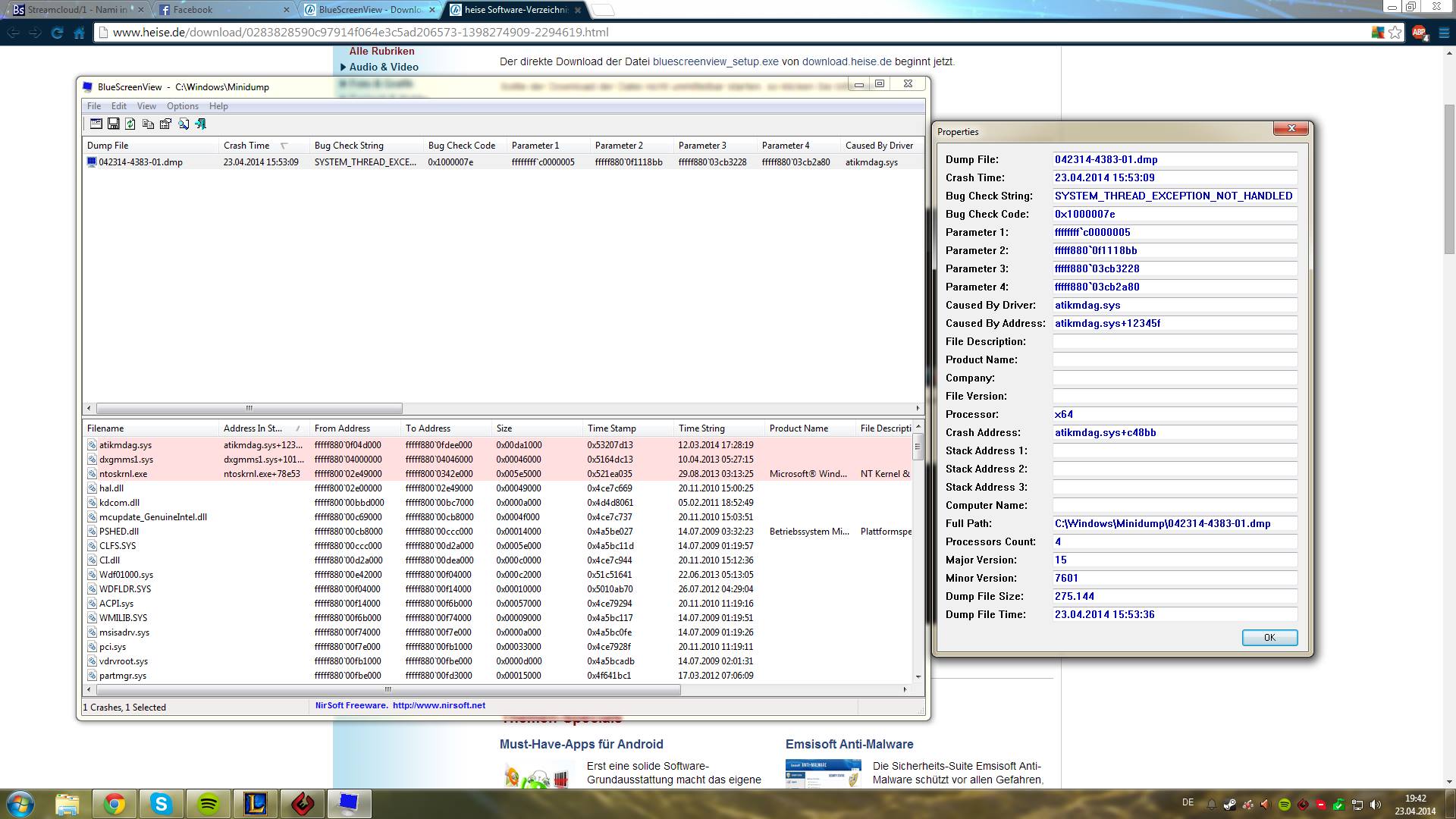Open Spotify from the taskbar

point(209,804)
